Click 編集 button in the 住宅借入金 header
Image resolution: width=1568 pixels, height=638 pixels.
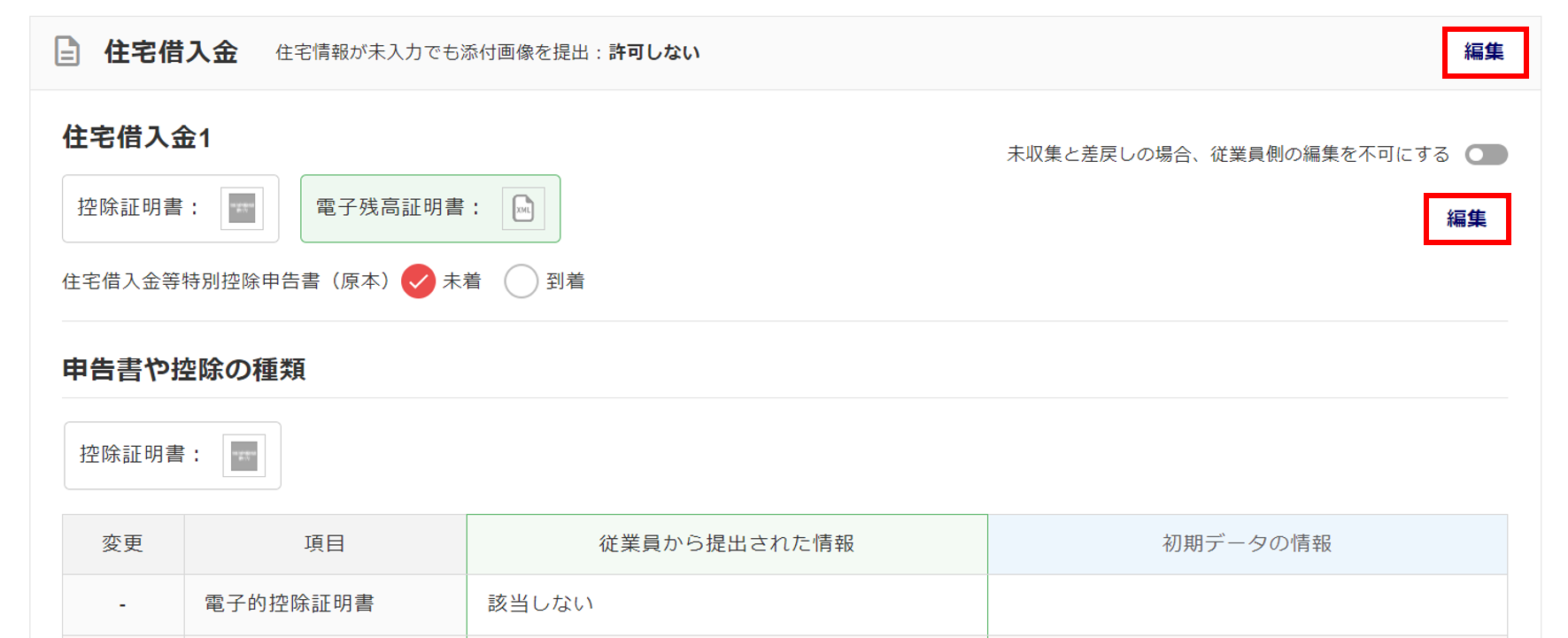(1485, 52)
